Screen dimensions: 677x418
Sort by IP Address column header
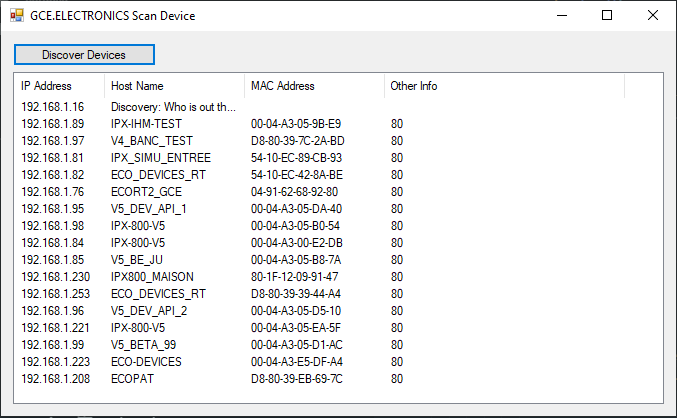coord(59,86)
